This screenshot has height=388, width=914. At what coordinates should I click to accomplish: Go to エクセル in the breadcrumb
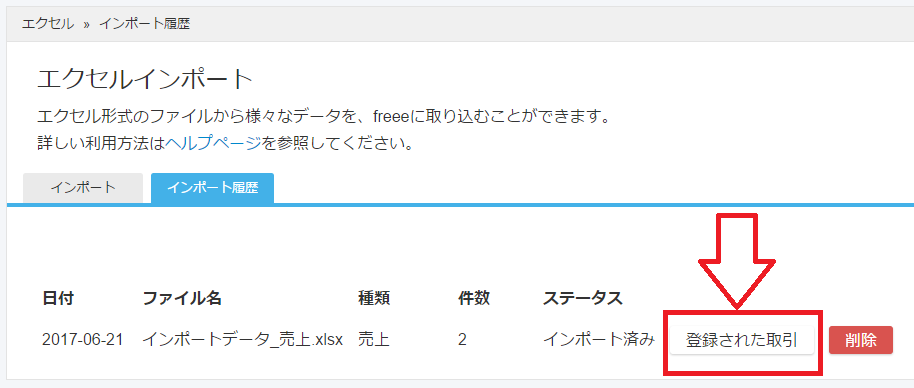pyautogui.click(x=48, y=24)
